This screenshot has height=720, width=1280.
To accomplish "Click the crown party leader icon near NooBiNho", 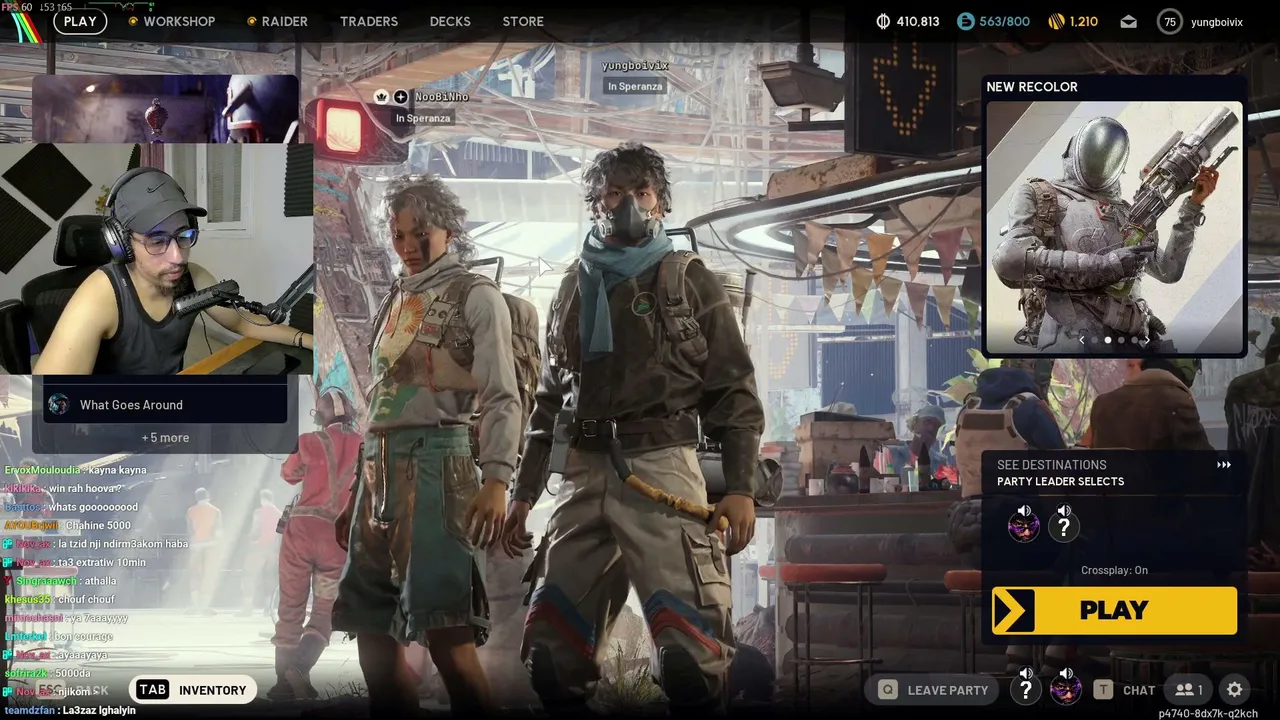I will (x=381, y=97).
